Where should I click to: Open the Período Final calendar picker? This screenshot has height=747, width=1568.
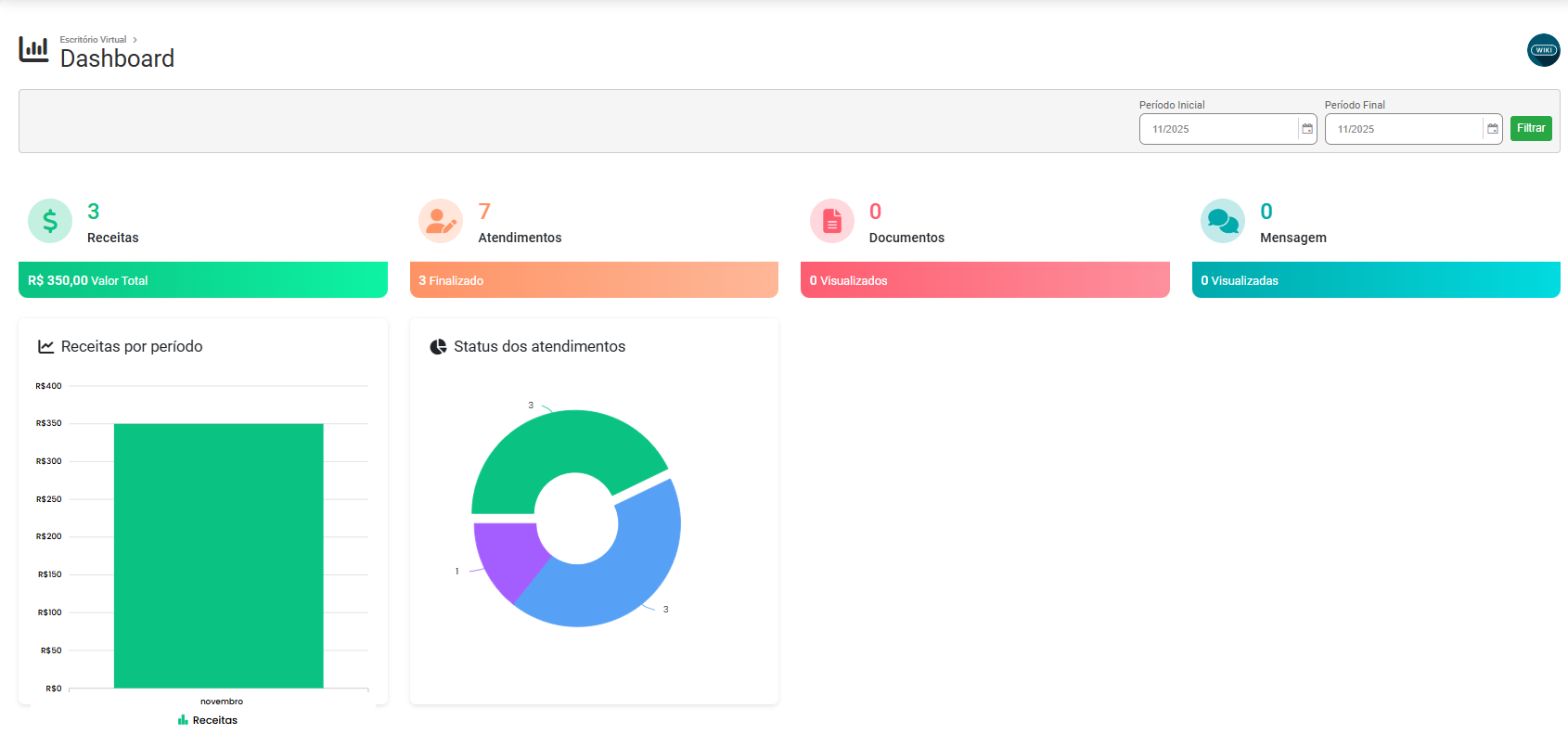pyautogui.click(x=1493, y=129)
